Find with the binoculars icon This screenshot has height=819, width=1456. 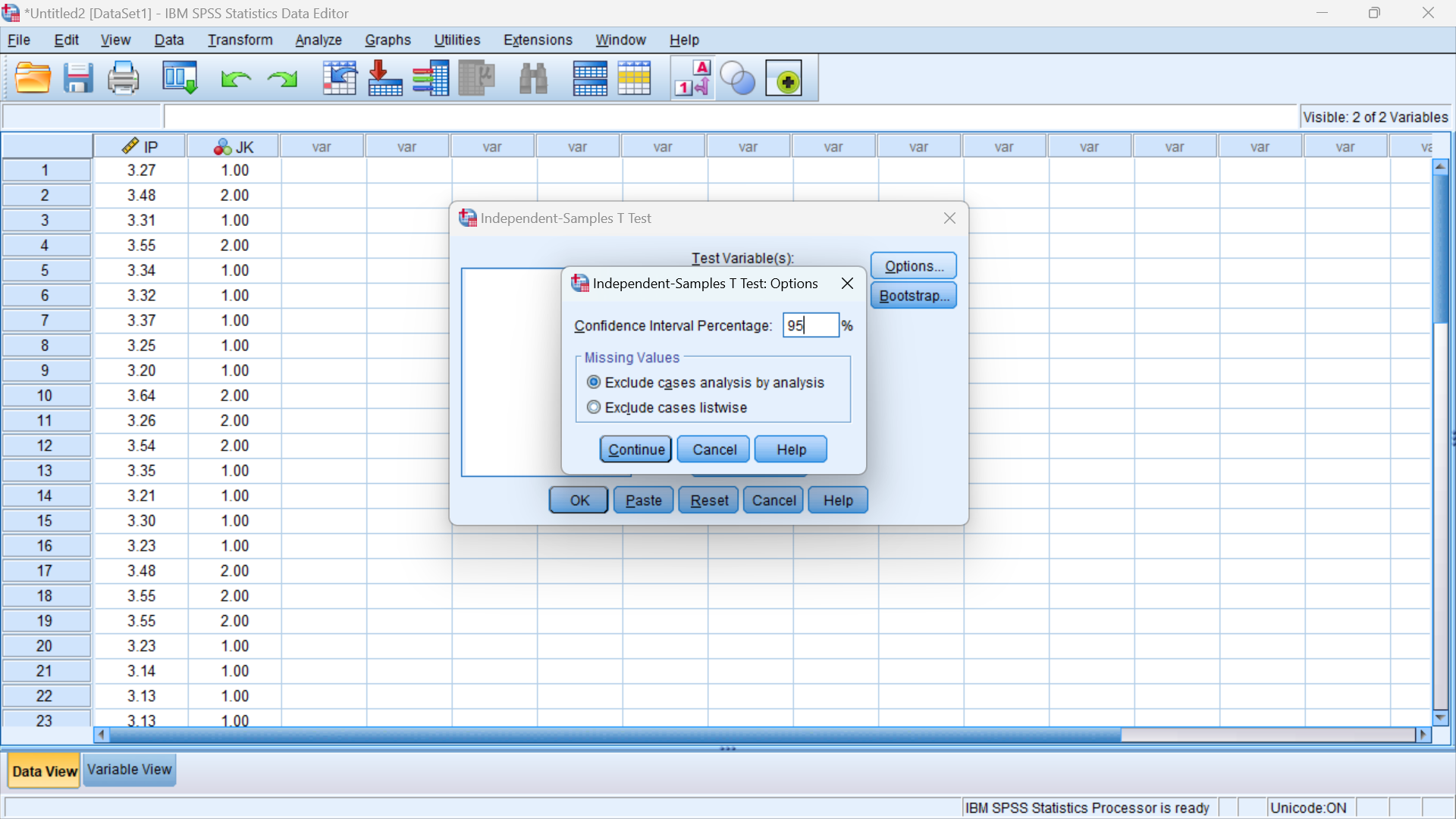click(533, 79)
